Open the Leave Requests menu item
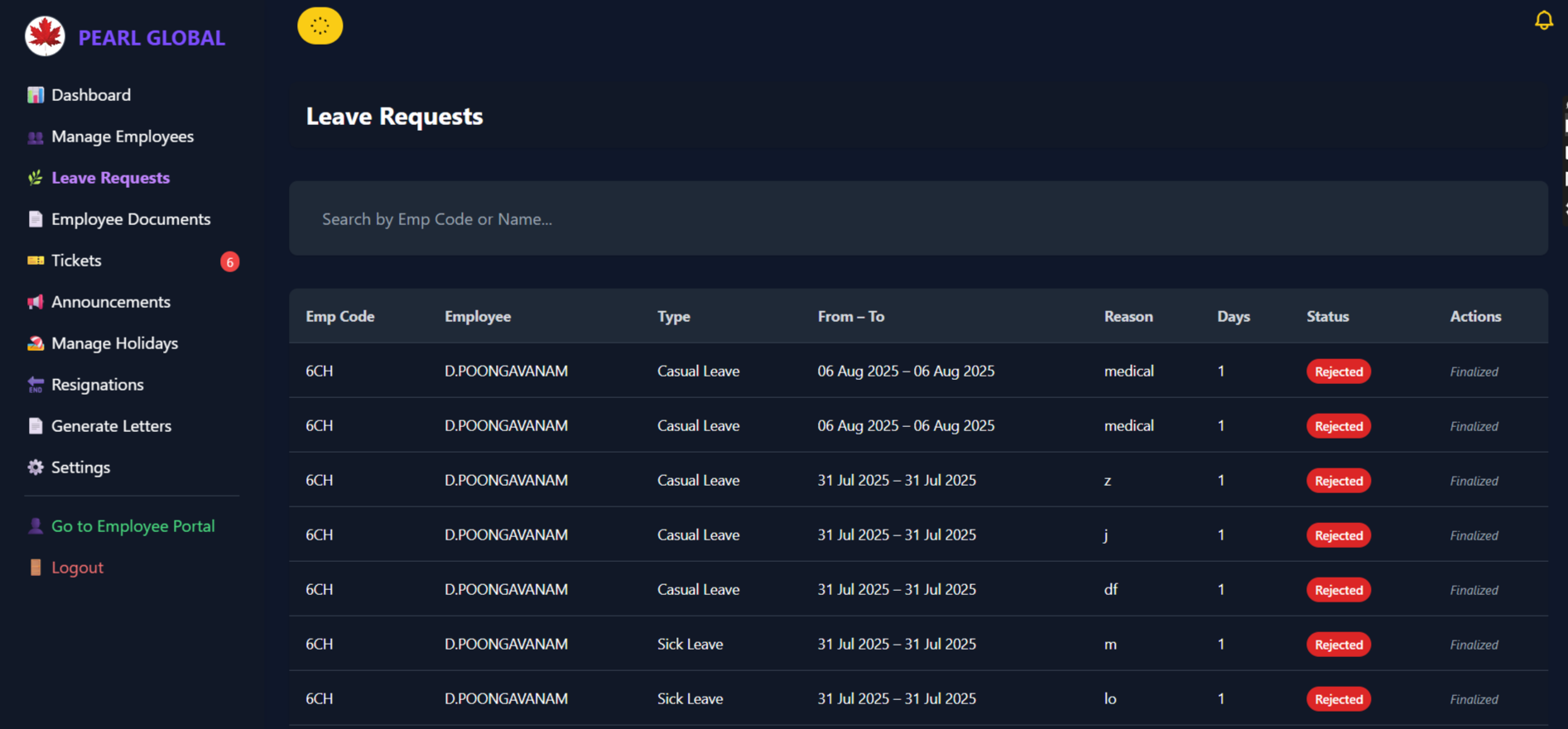The image size is (1568, 729). click(110, 178)
